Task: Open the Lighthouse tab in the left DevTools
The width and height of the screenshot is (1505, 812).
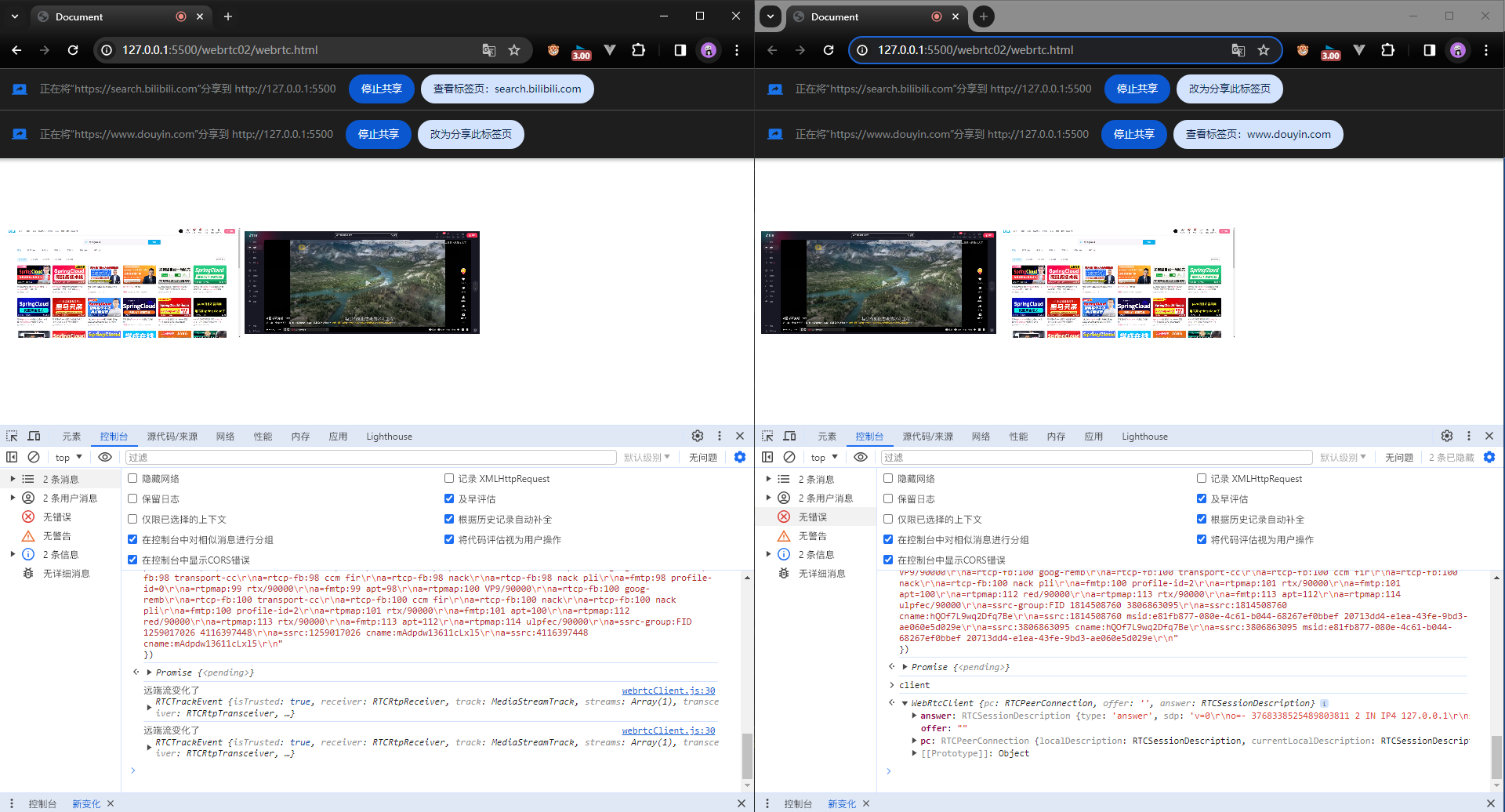Action: (389, 437)
